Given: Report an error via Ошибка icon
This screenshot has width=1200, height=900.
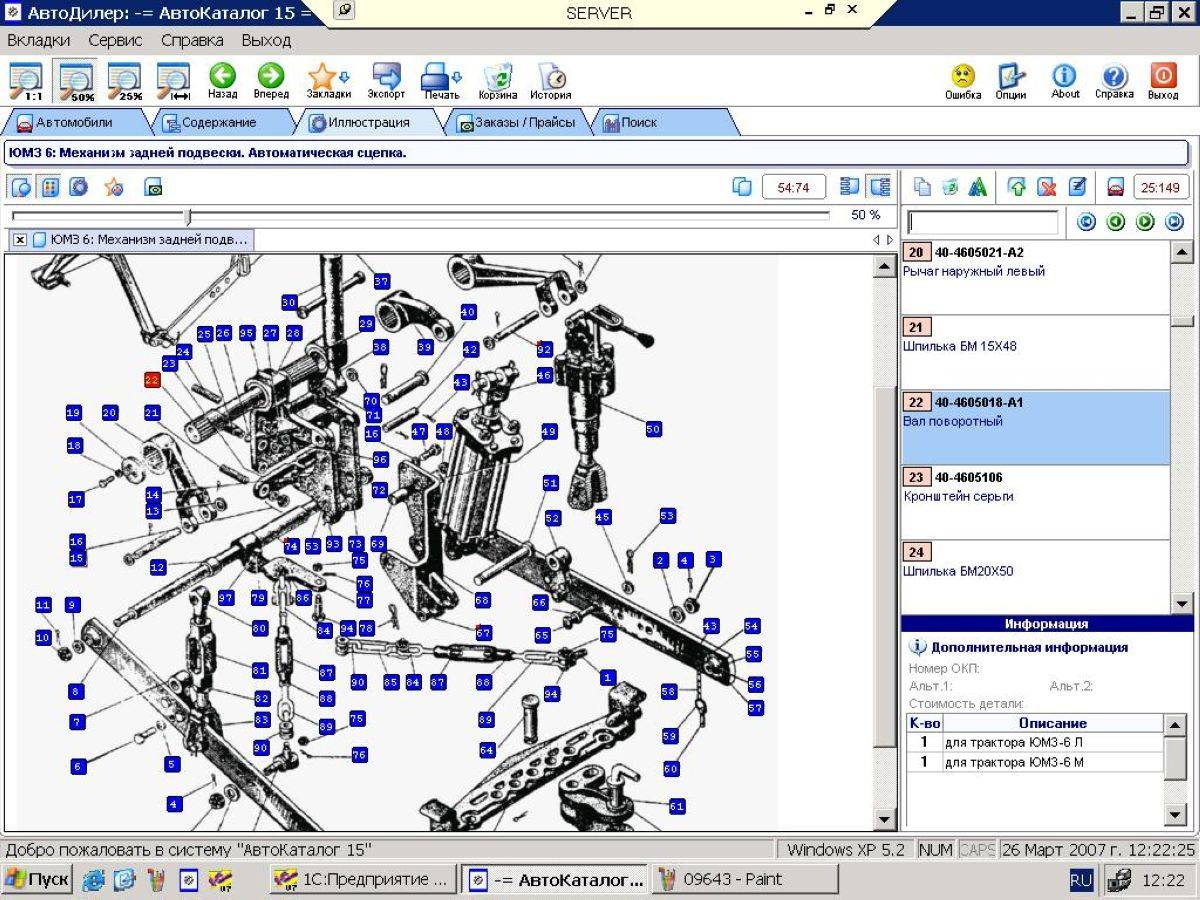Looking at the screenshot, I should pos(963,82).
